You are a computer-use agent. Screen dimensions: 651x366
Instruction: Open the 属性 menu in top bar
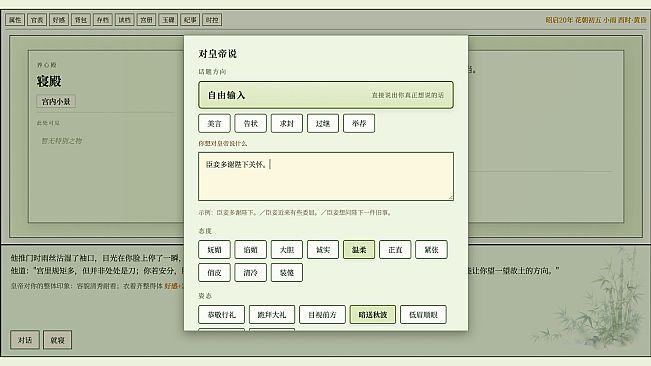pos(15,20)
